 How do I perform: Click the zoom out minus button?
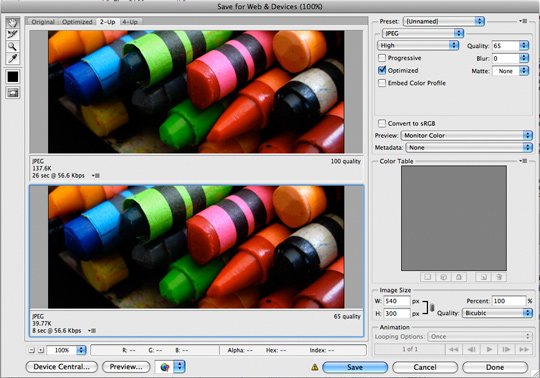tap(31, 350)
